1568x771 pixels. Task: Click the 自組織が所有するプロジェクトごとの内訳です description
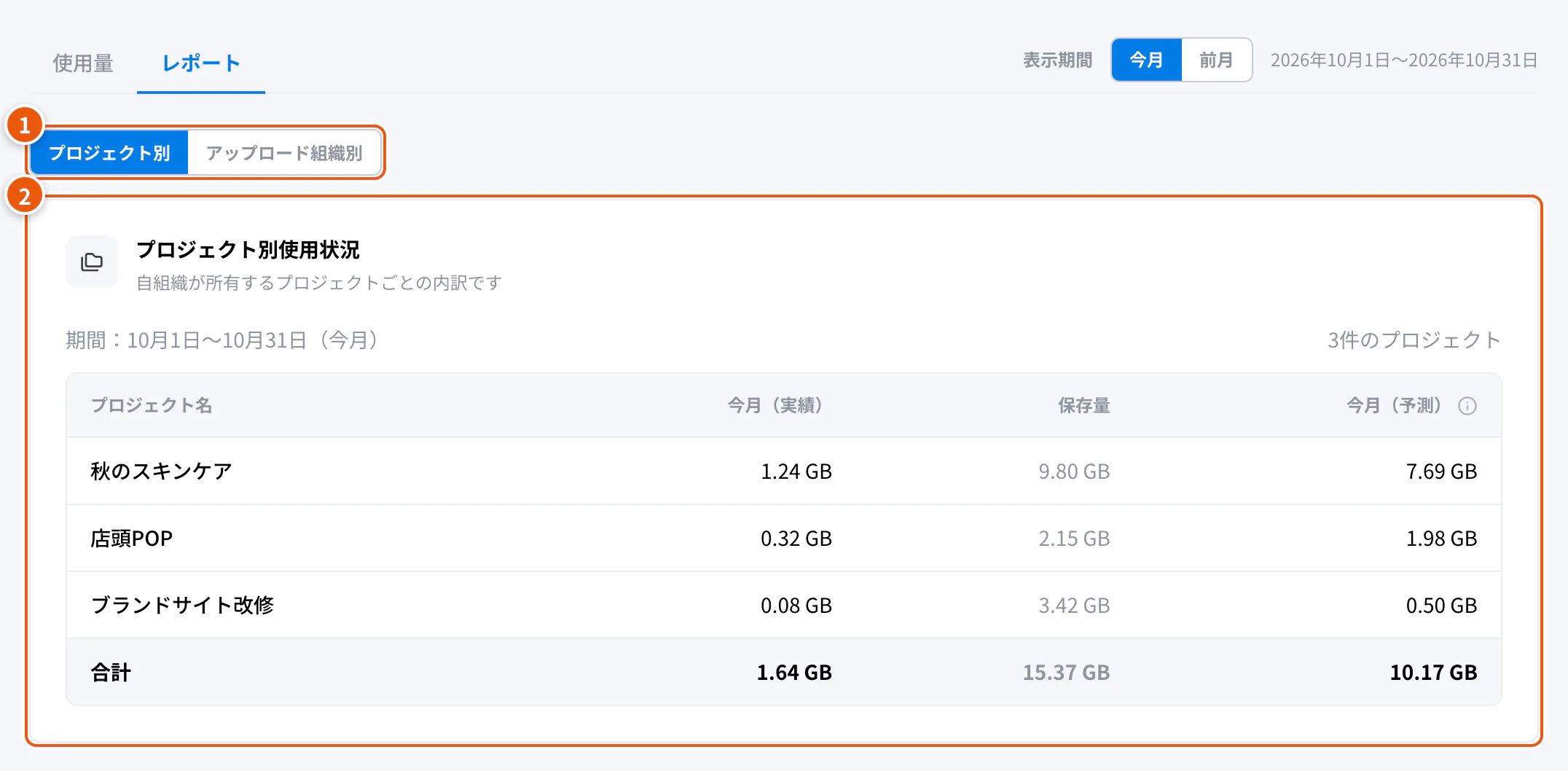pos(319,283)
